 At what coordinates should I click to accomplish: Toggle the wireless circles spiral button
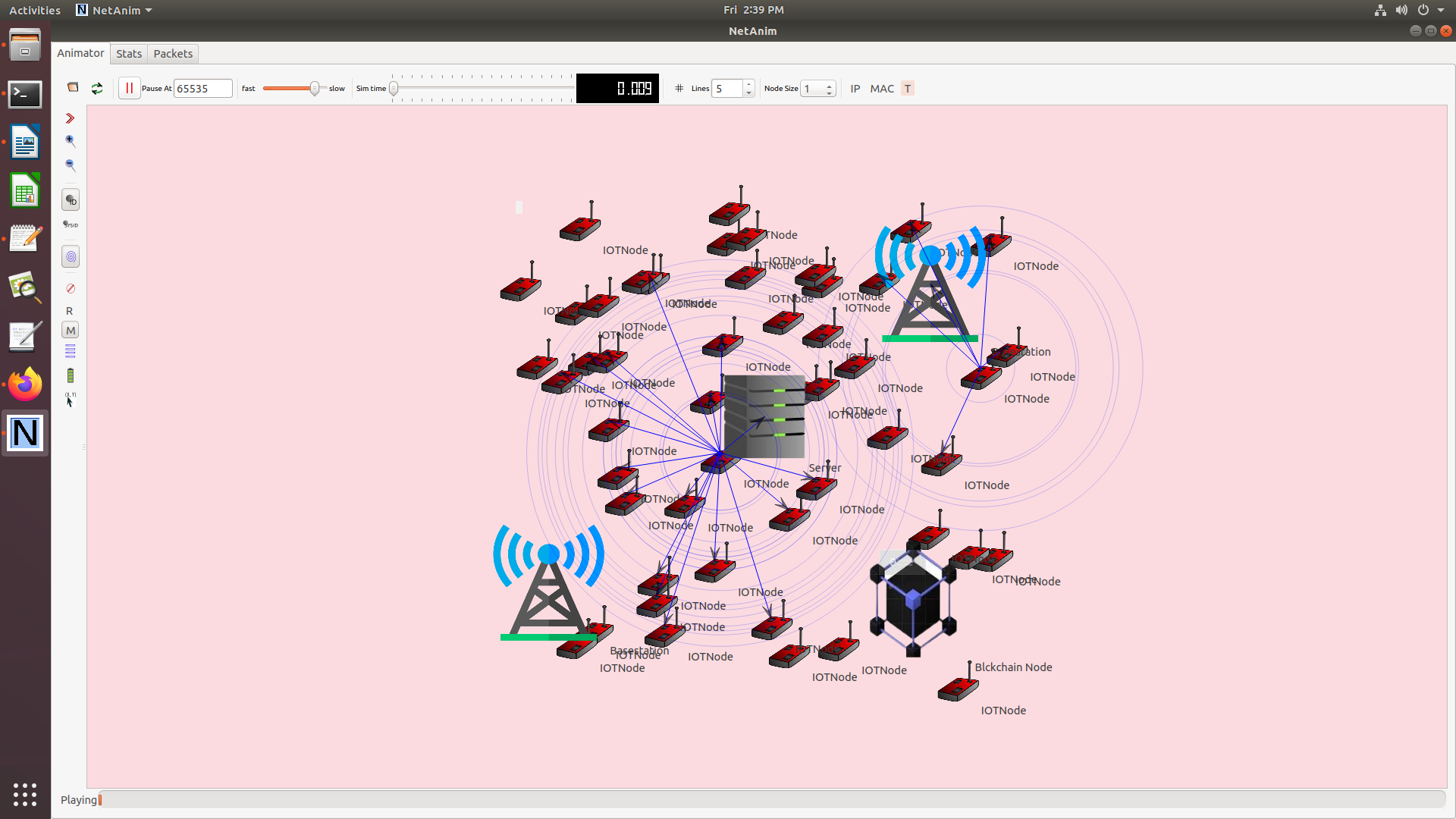[71, 257]
